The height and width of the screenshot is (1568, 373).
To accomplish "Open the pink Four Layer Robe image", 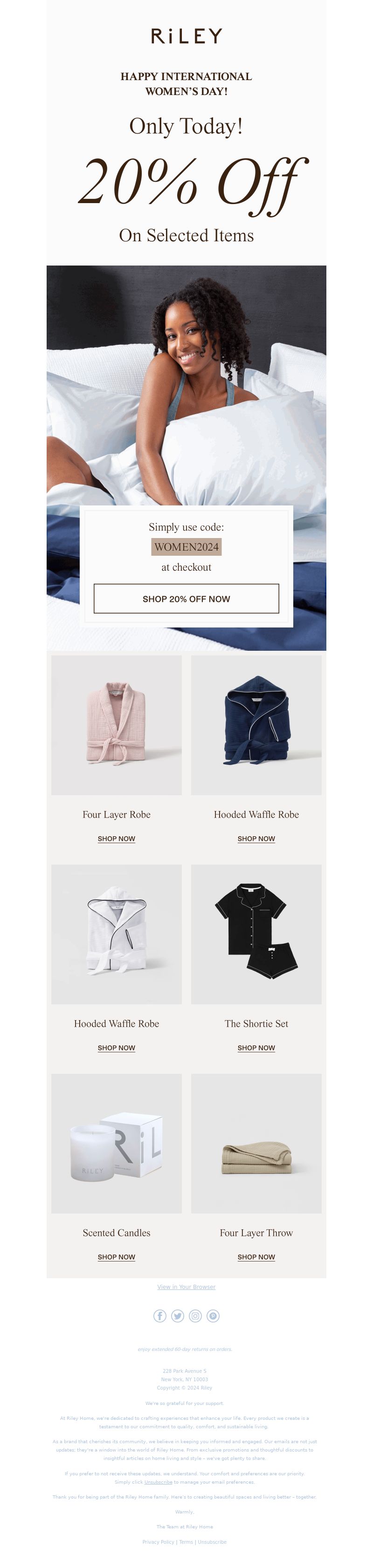I will 117,725.
